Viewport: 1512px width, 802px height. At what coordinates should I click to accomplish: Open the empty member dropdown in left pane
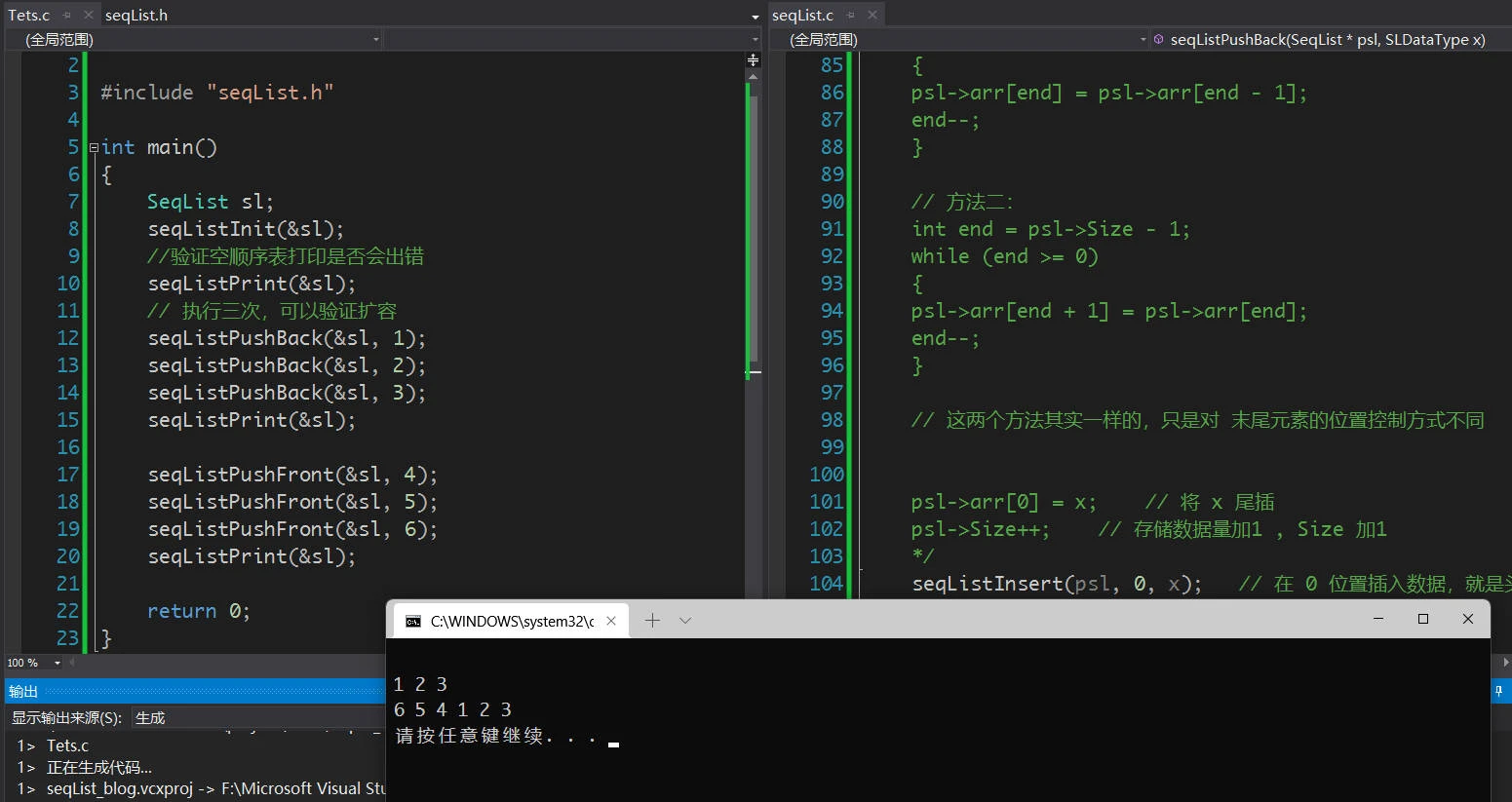tap(571, 40)
